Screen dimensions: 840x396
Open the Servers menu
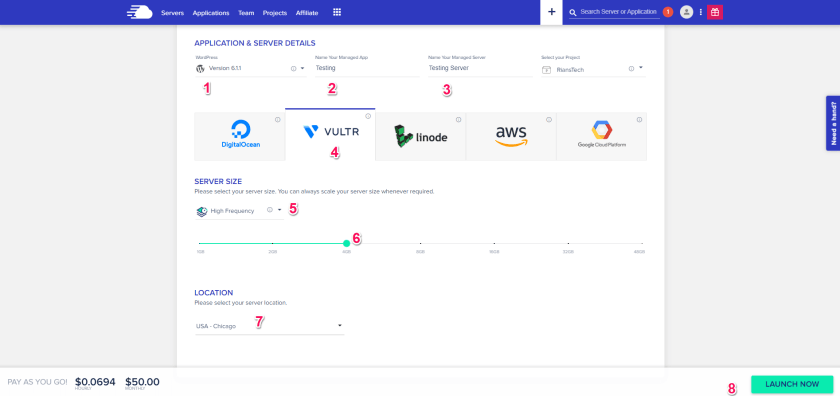(x=172, y=13)
